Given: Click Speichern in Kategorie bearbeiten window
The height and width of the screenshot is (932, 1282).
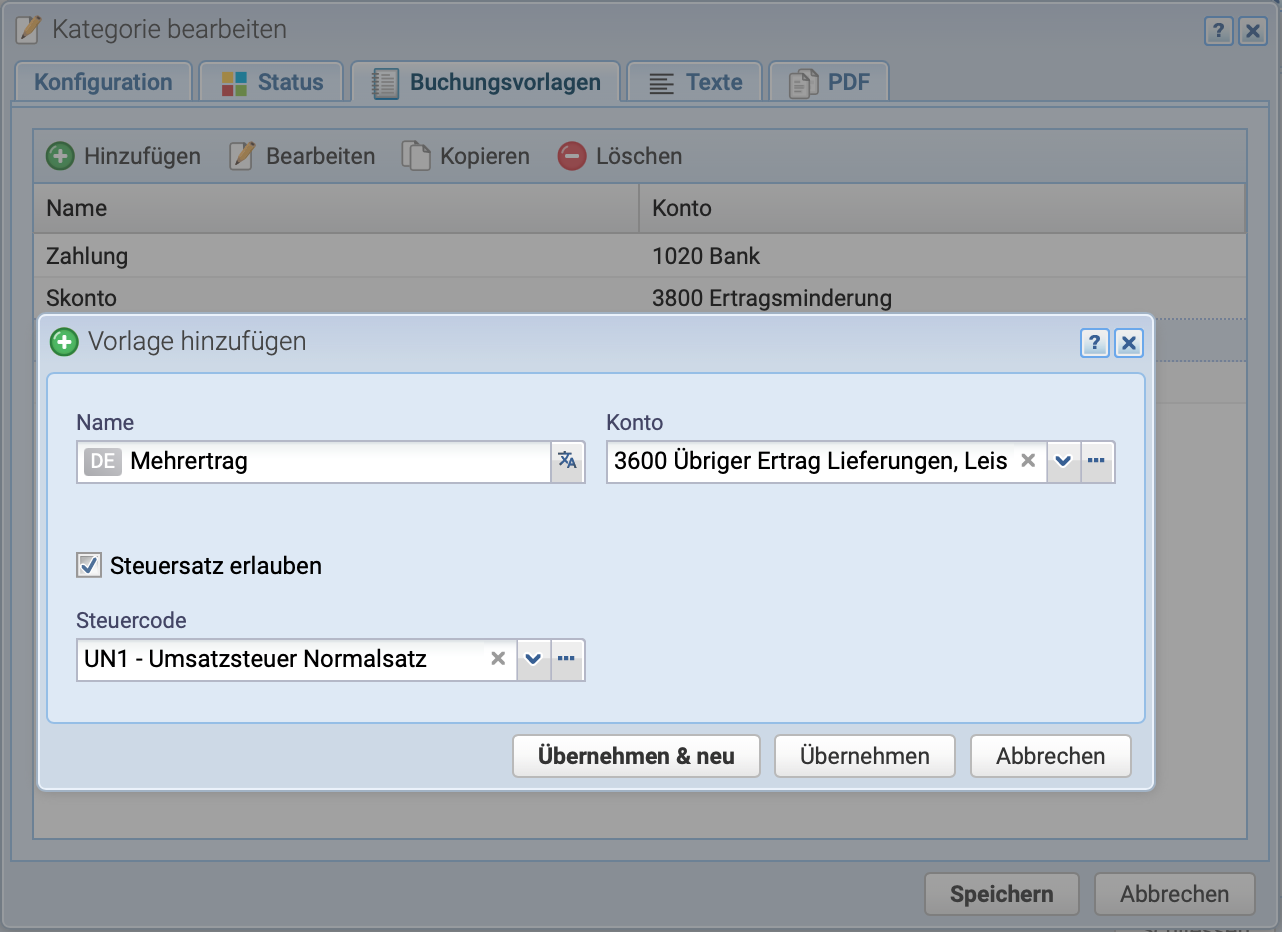Looking at the screenshot, I should click(x=1002, y=894).
